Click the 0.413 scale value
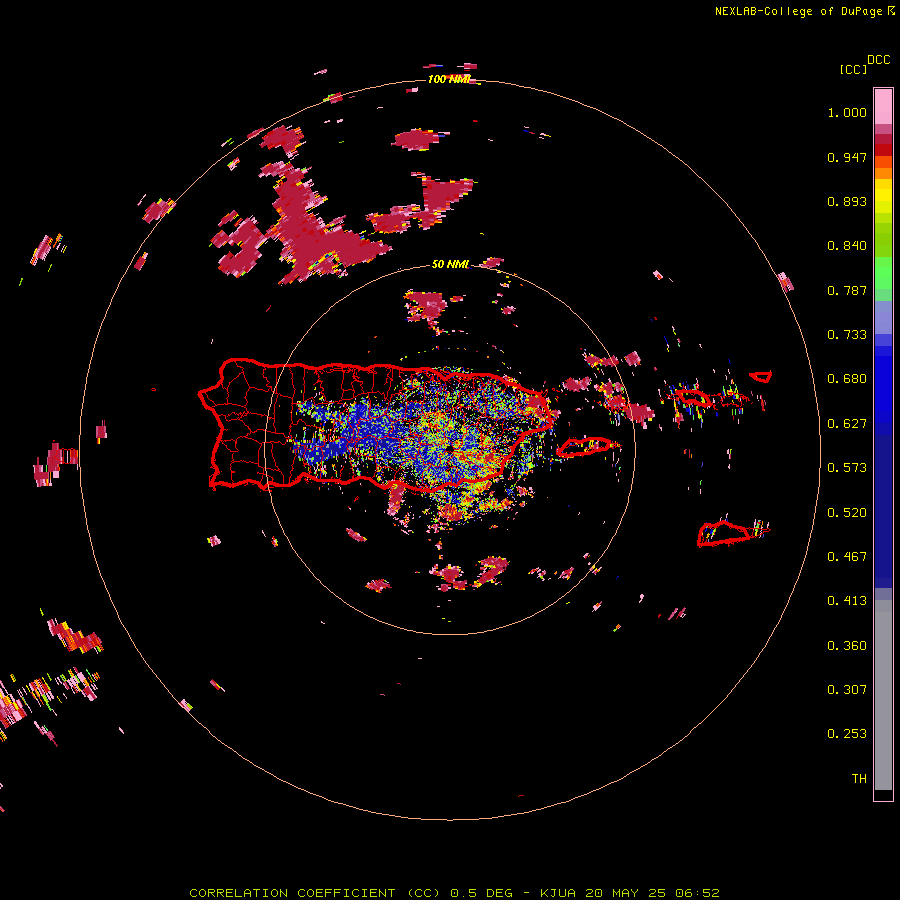The image size is (900, 900). click(847, 601)
